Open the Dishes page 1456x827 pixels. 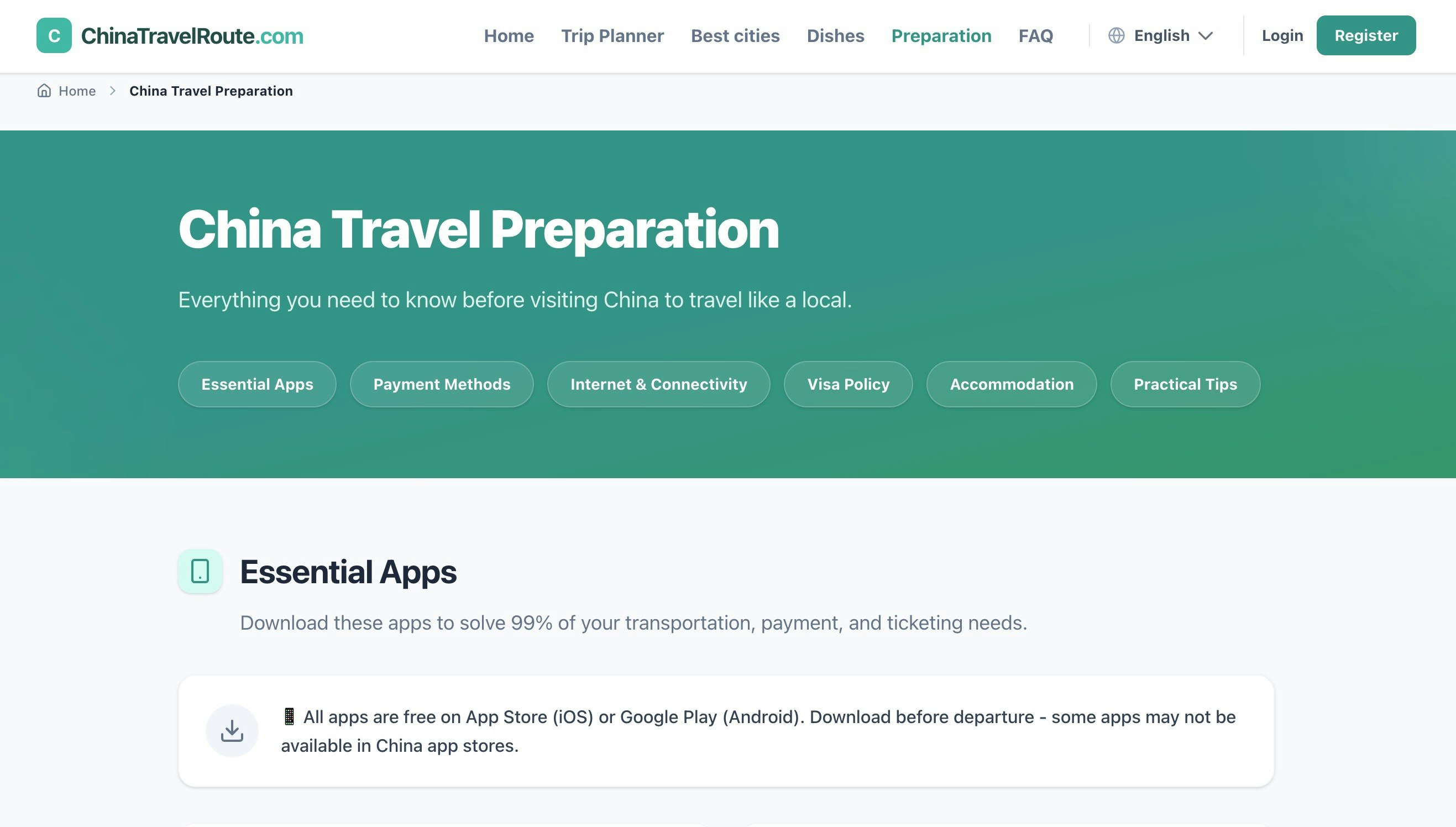point(835,35)
